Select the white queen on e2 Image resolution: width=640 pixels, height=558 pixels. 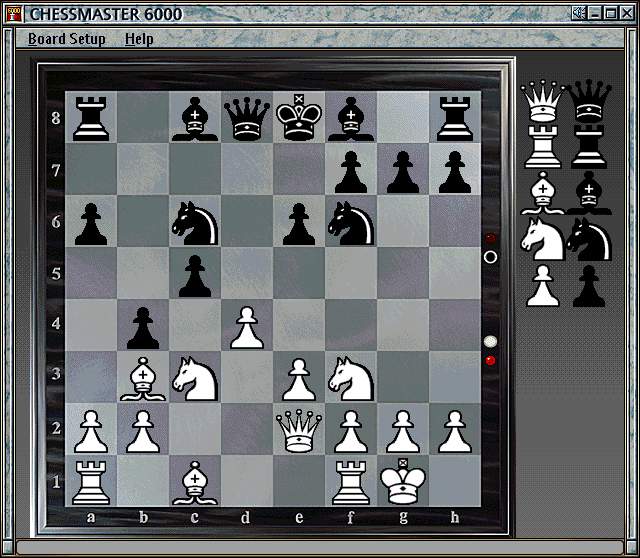click(x=299, y=431)
